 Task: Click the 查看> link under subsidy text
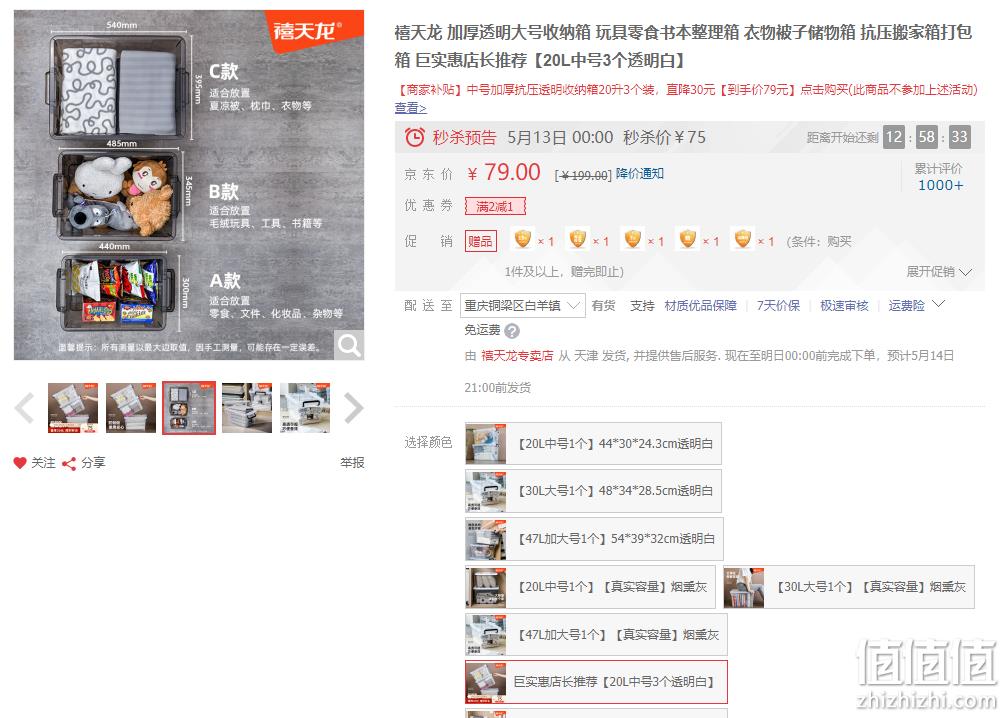tap(411, 108)
